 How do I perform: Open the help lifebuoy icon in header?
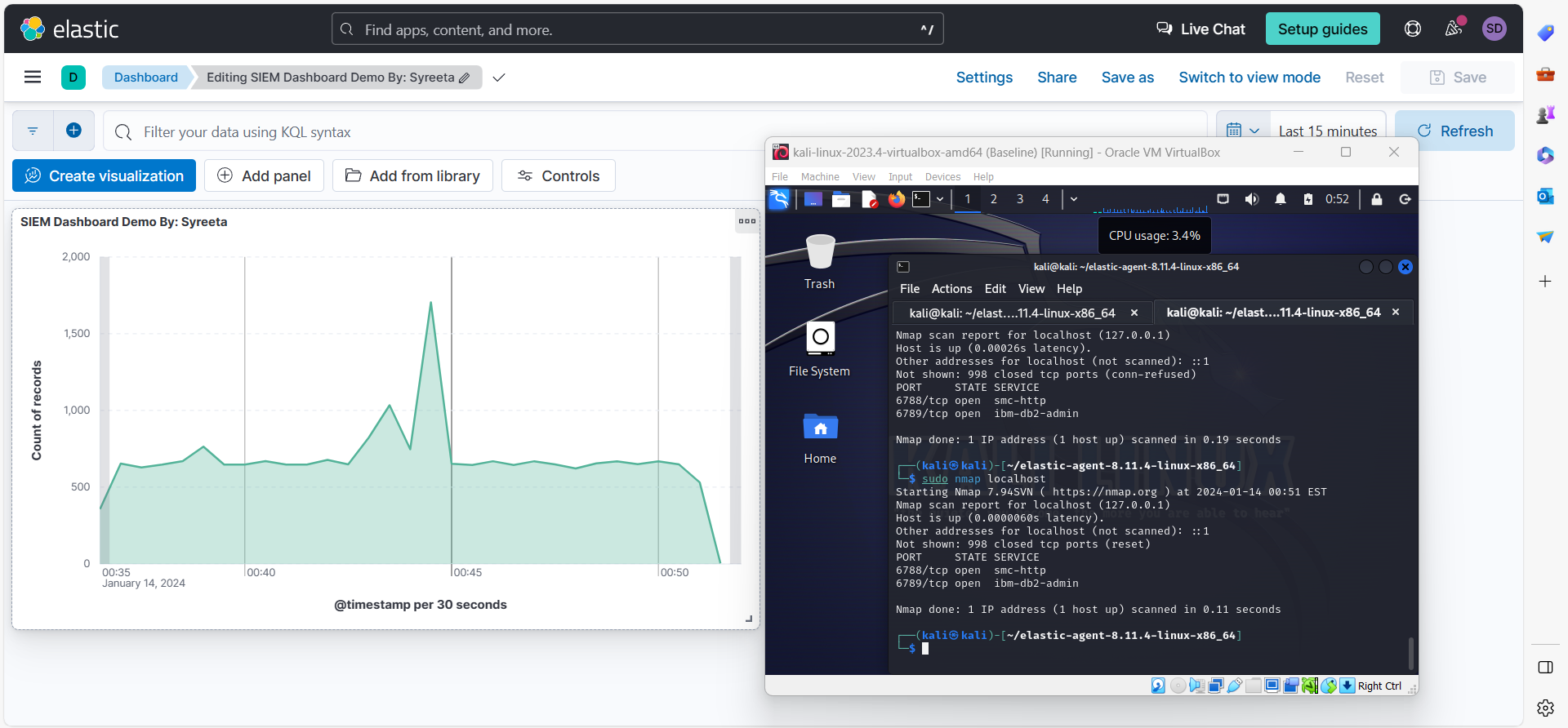[1413, 29]
